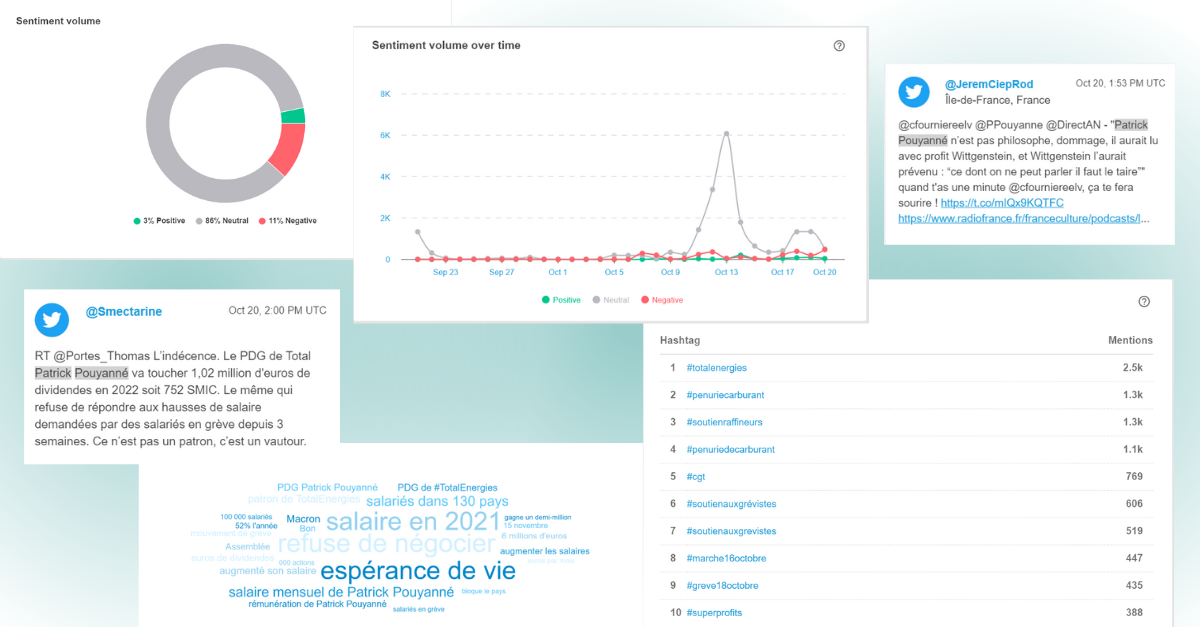Select the red negative donut segment
This screenshot has width=1200, height=627.
(x=288, y=150)
